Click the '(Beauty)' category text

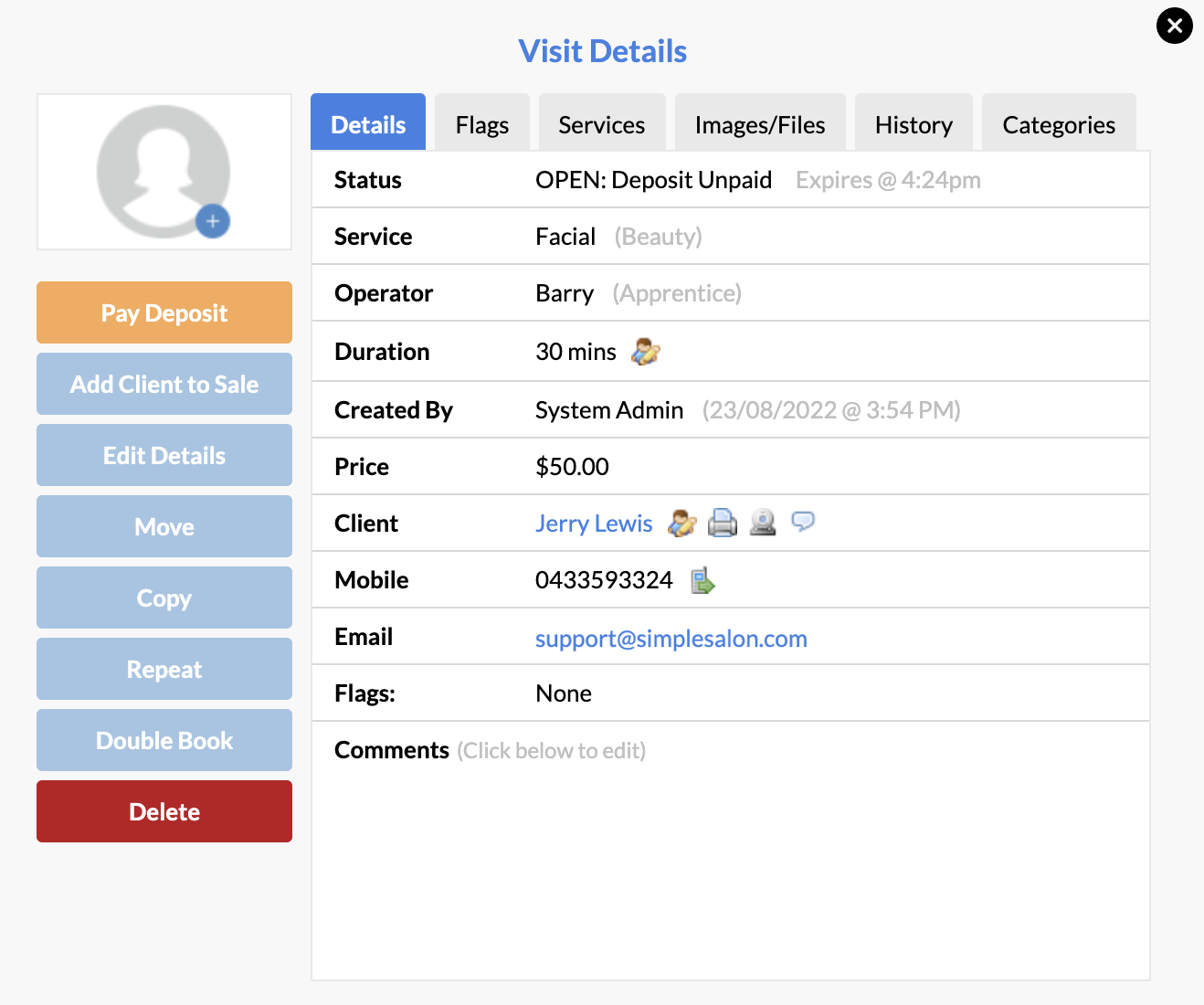pos(659,237)
